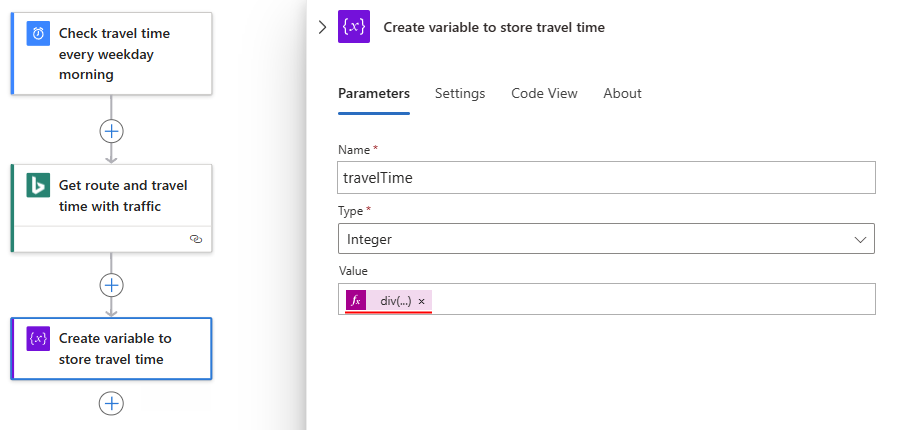Screen dimensions: 900x430
Task: Click the purple variable icon in workflow
Action: coord(38,339)
